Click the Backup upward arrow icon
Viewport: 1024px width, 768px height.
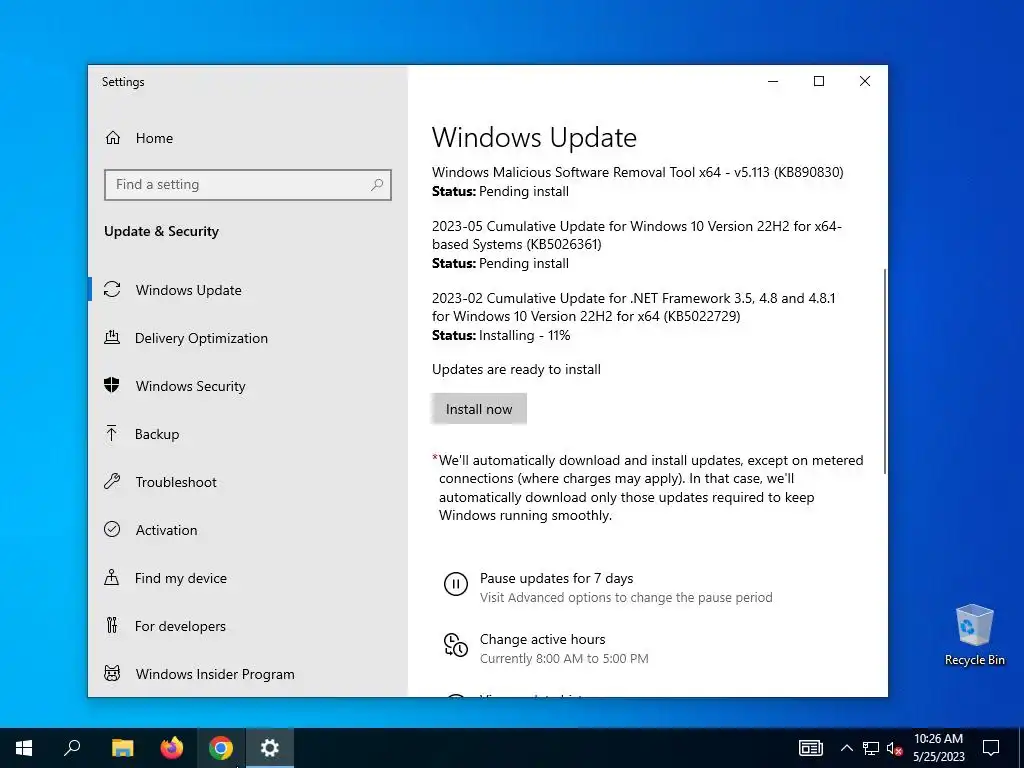112,434
